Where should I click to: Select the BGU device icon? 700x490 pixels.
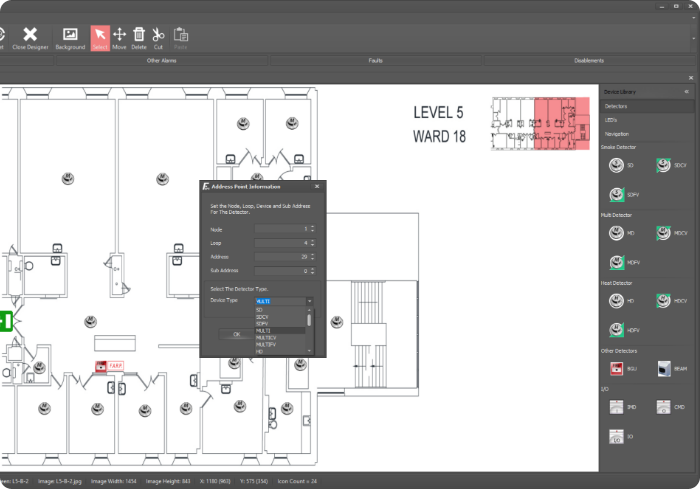pyautogui.click(x=617, y=368)
